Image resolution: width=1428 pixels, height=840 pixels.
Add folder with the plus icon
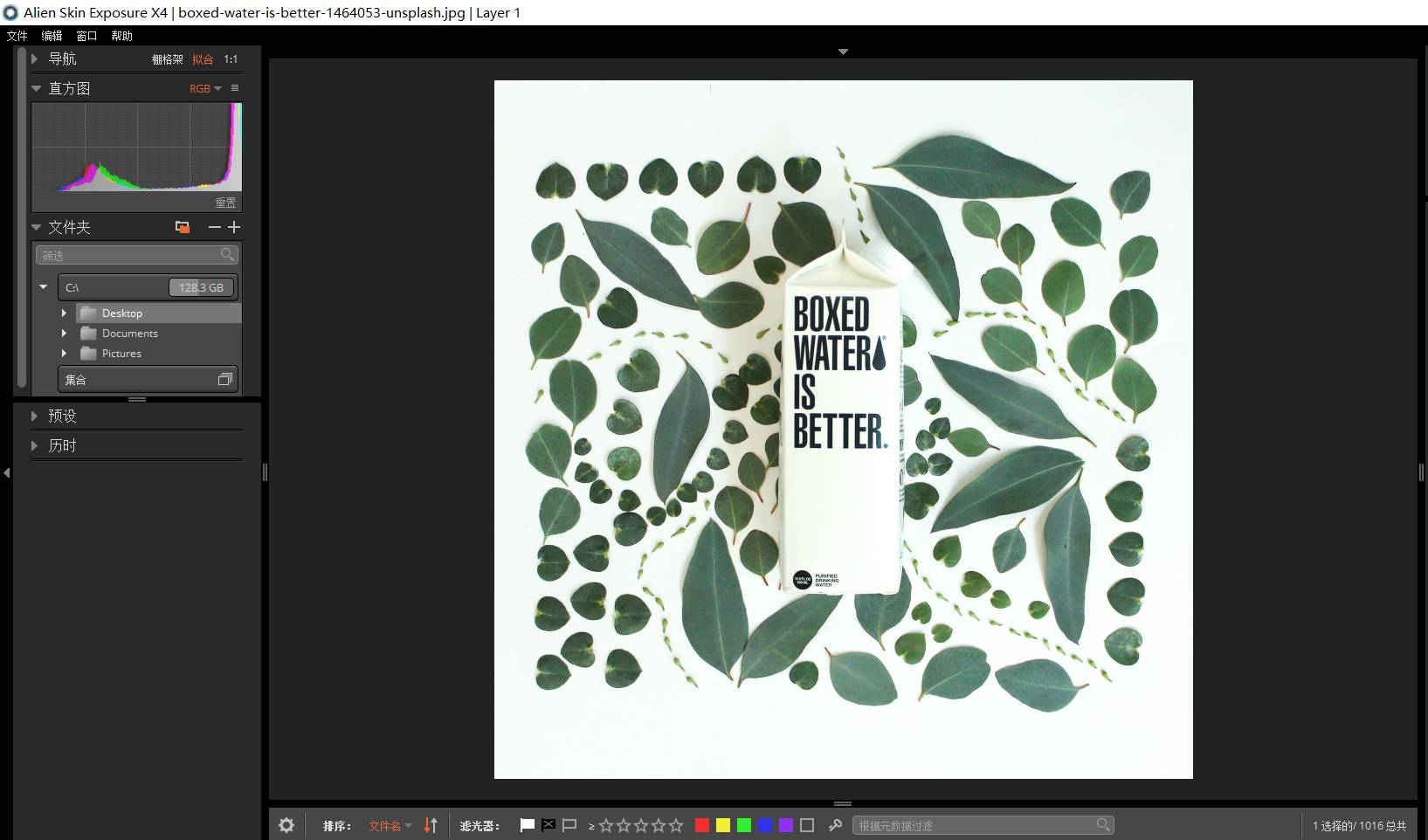[x=234, y=227]
